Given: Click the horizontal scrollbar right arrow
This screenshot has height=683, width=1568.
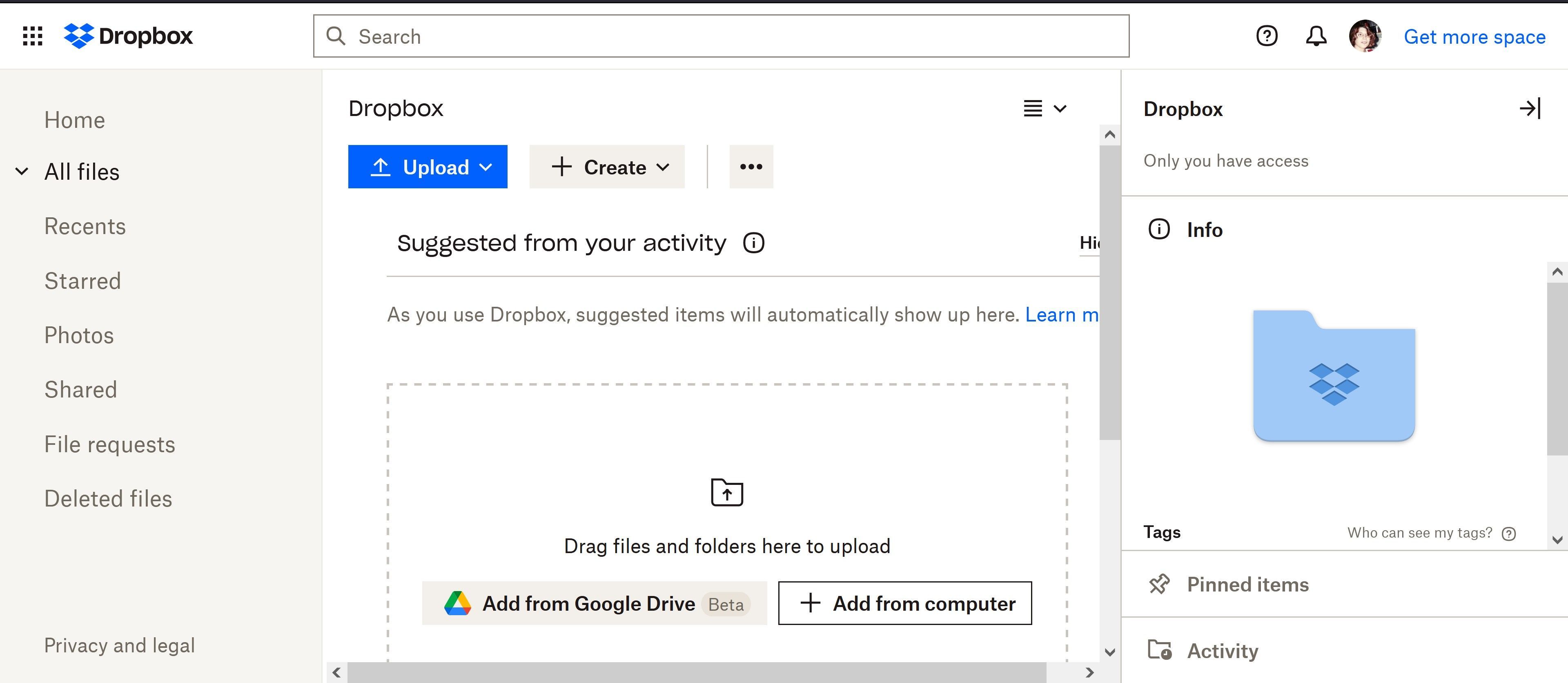Looking at the screenshot, I should click(1089, 673).
